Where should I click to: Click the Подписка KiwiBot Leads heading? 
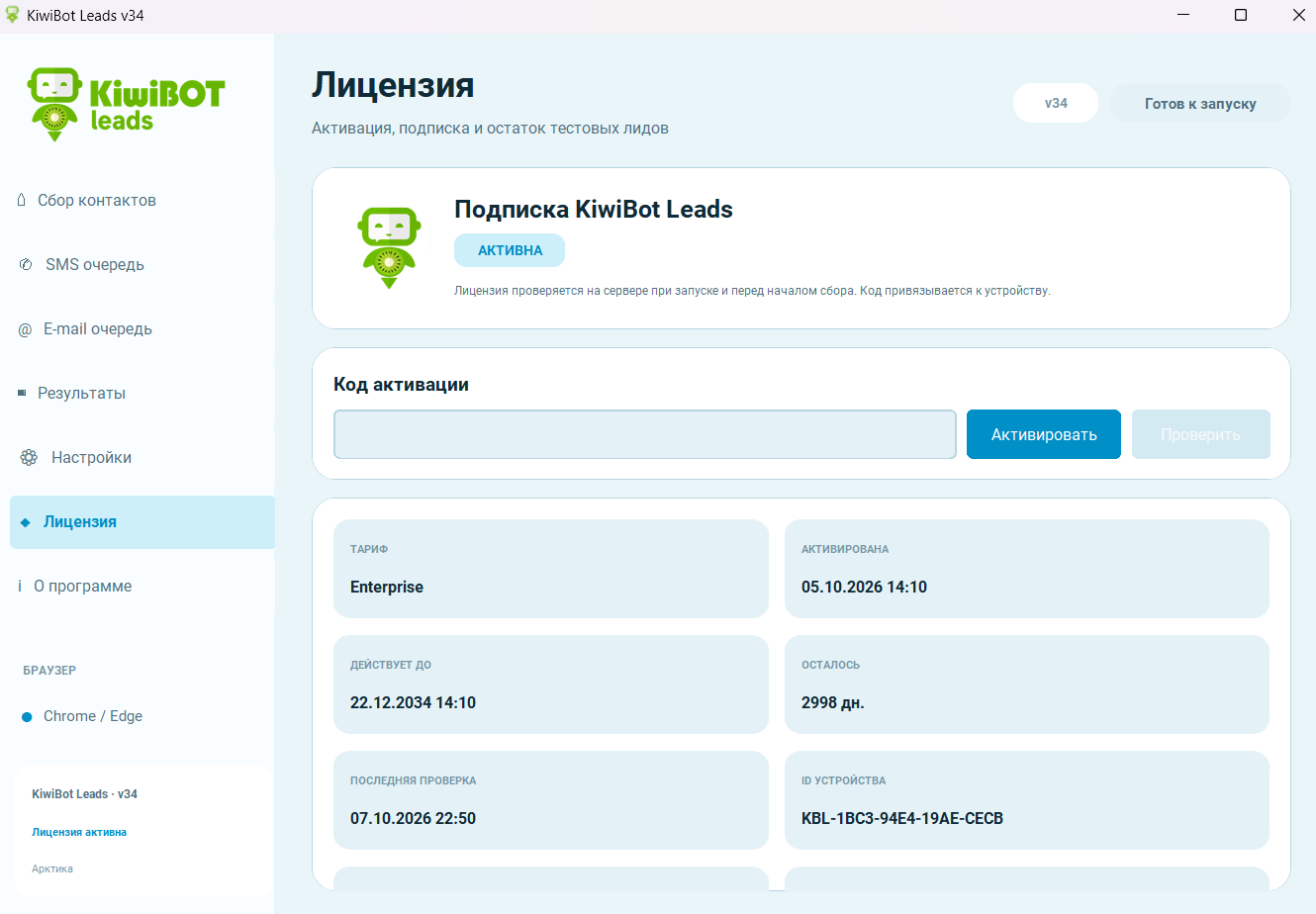[x=594, y=210]
